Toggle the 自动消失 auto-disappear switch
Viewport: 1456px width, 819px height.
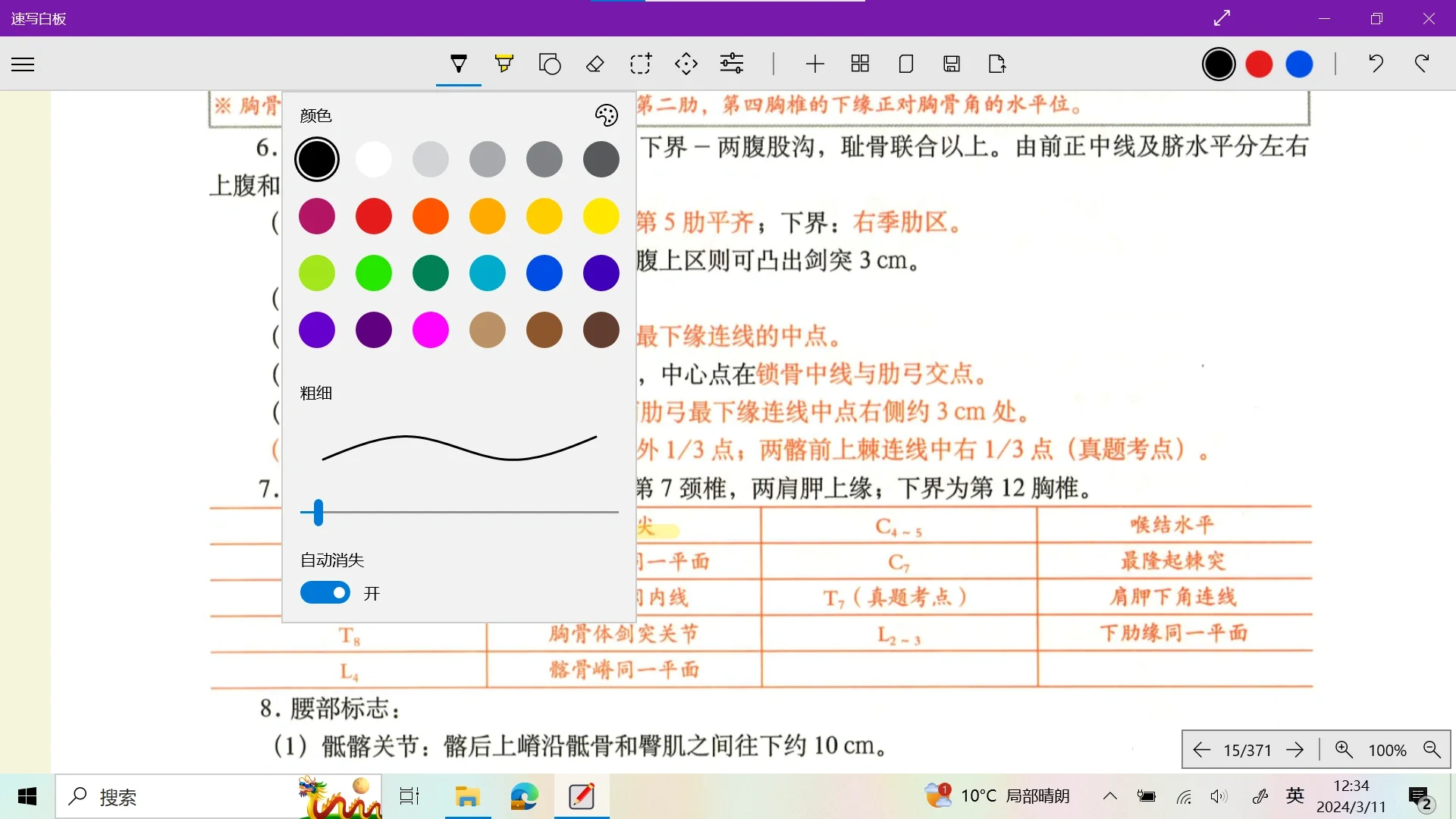click(325, 592)
